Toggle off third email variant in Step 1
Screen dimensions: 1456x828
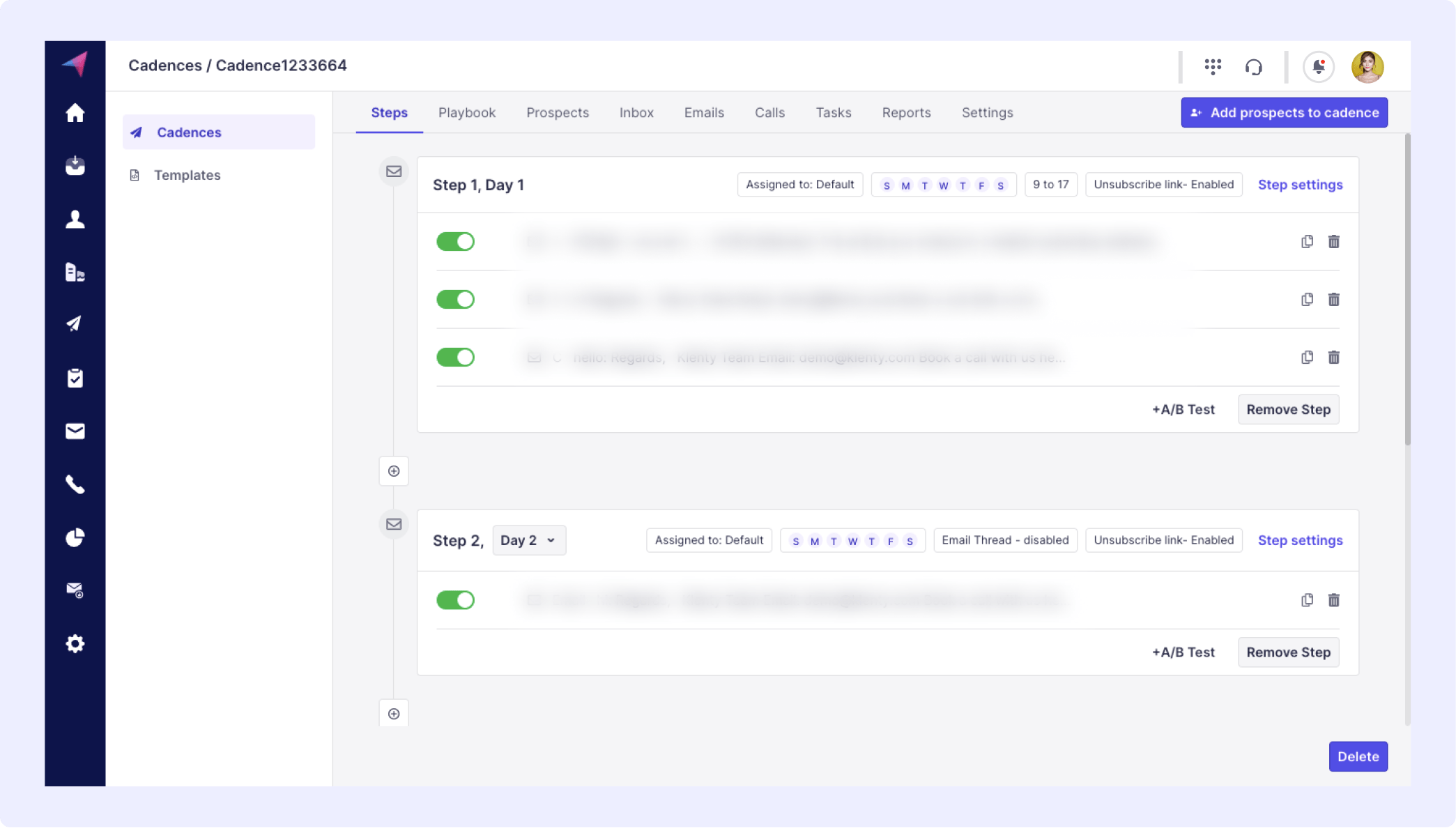455,358
